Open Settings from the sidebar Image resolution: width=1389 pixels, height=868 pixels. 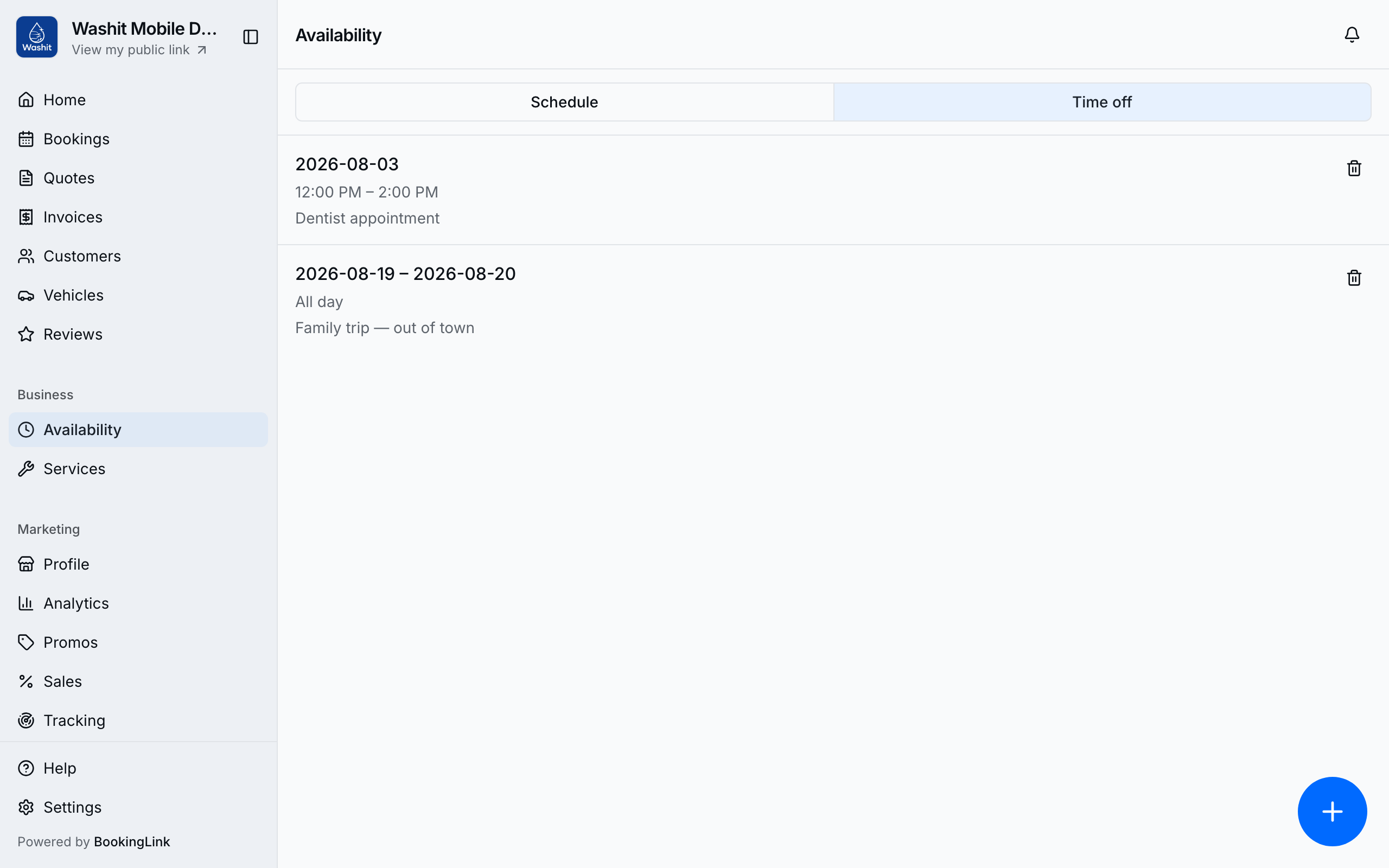[138, 807]
